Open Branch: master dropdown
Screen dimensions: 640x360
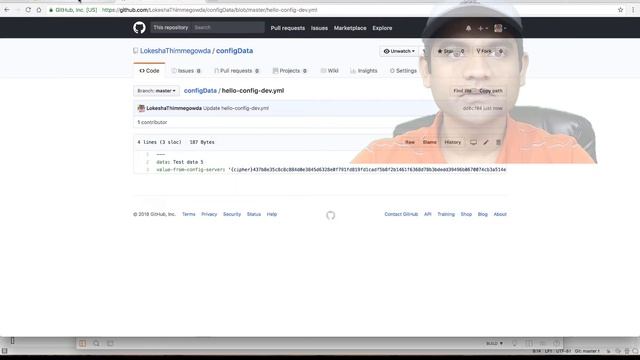[156, 91]
